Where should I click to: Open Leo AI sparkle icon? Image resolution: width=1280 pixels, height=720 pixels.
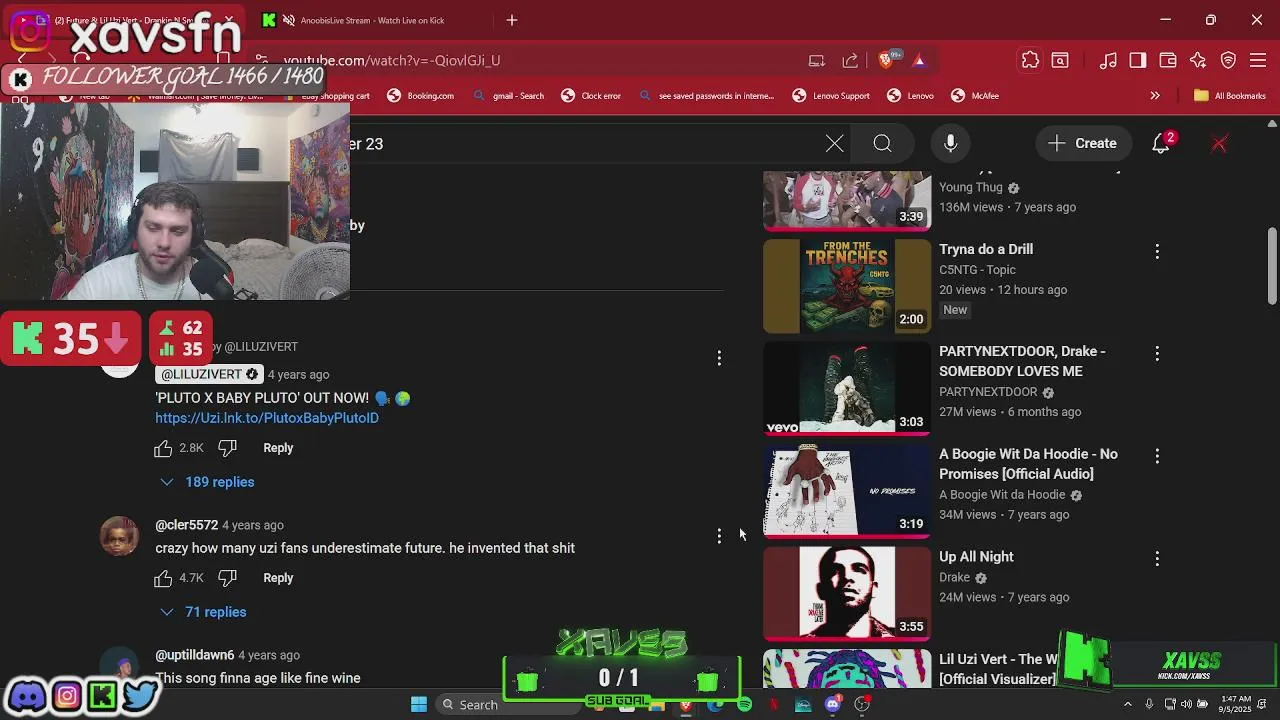[x=1198, y=61]
